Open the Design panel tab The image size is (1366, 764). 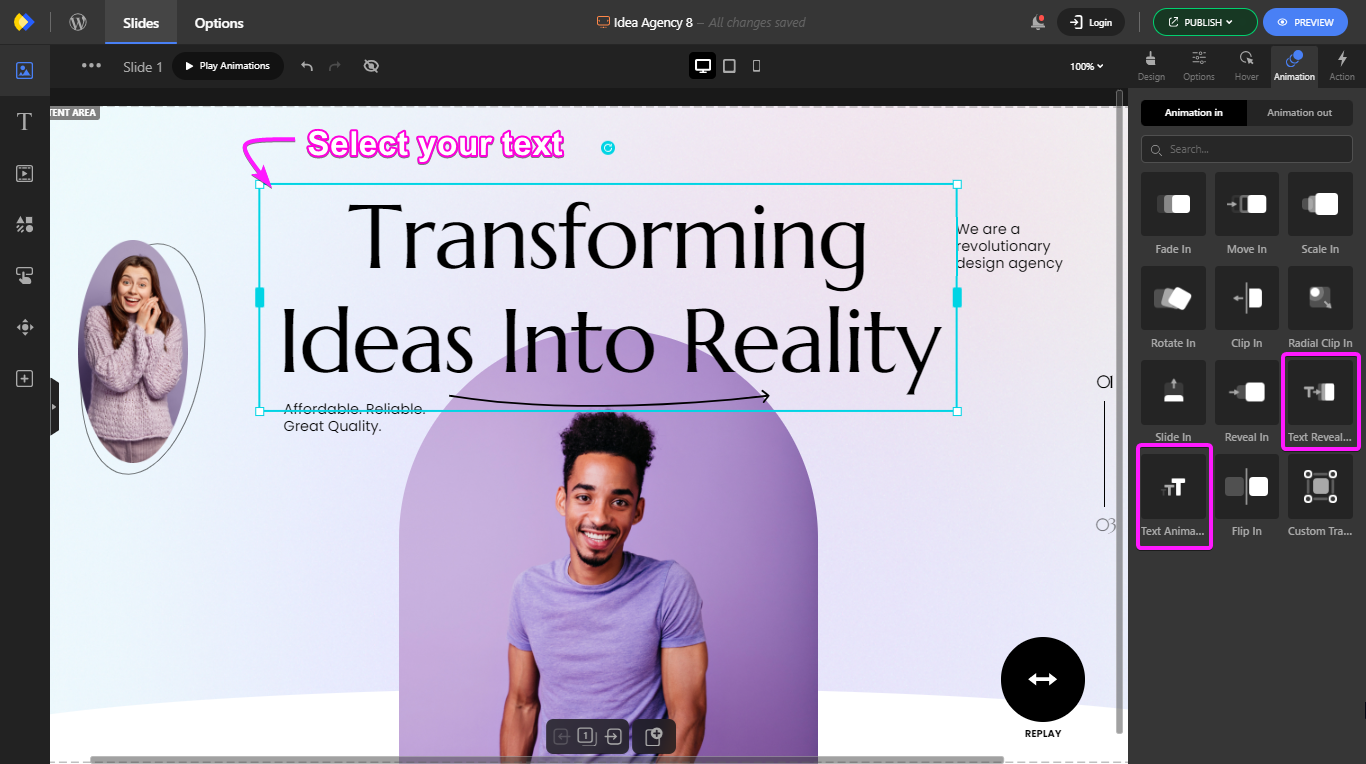[x=1151, y=66]
